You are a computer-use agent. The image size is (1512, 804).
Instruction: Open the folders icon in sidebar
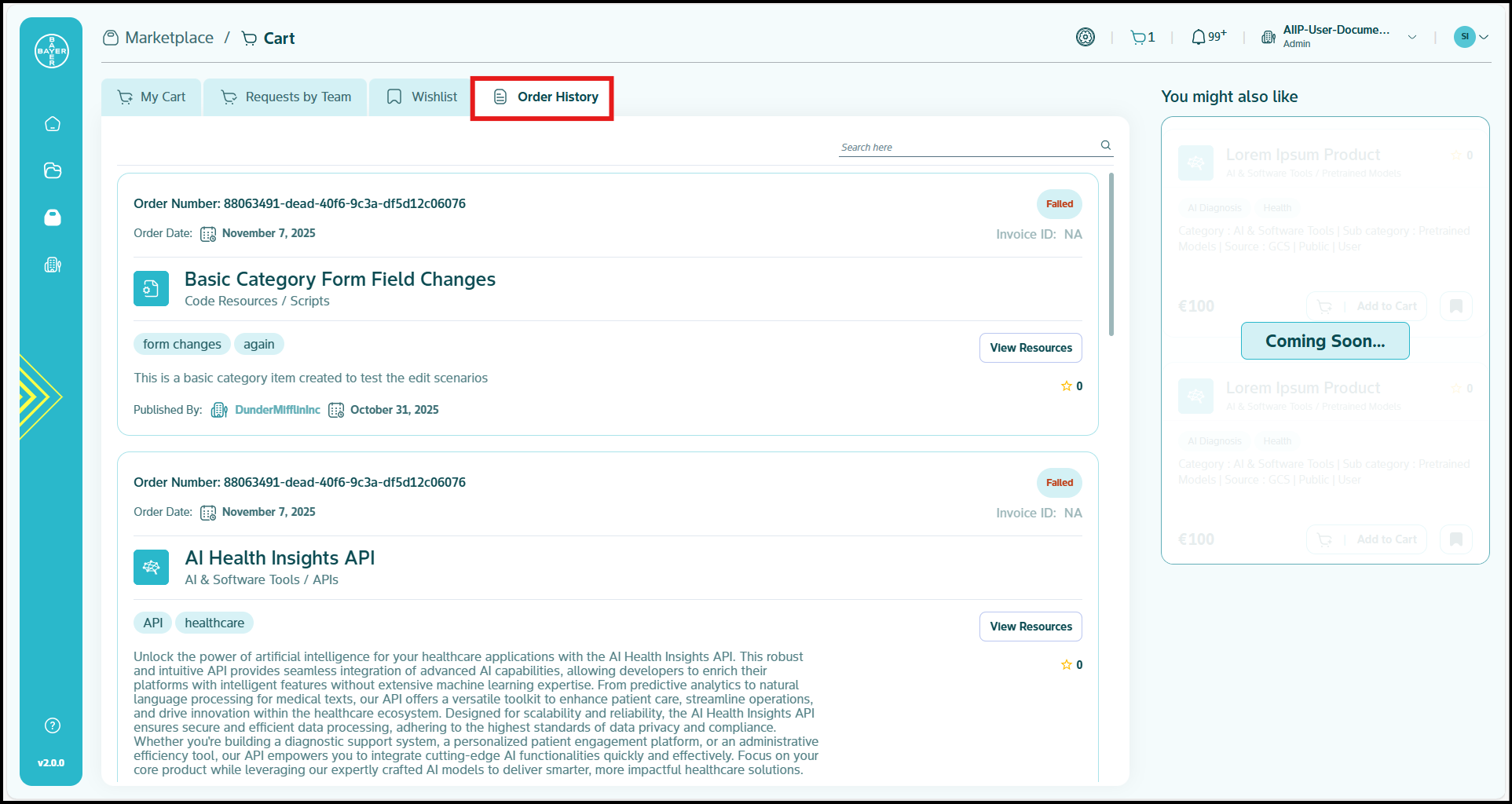point(53,170)
